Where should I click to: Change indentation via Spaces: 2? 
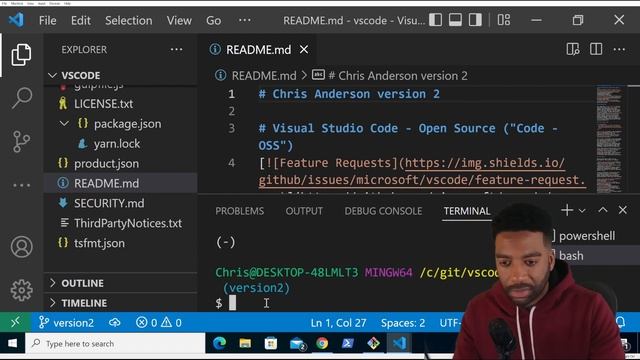[x=403, y=323]
